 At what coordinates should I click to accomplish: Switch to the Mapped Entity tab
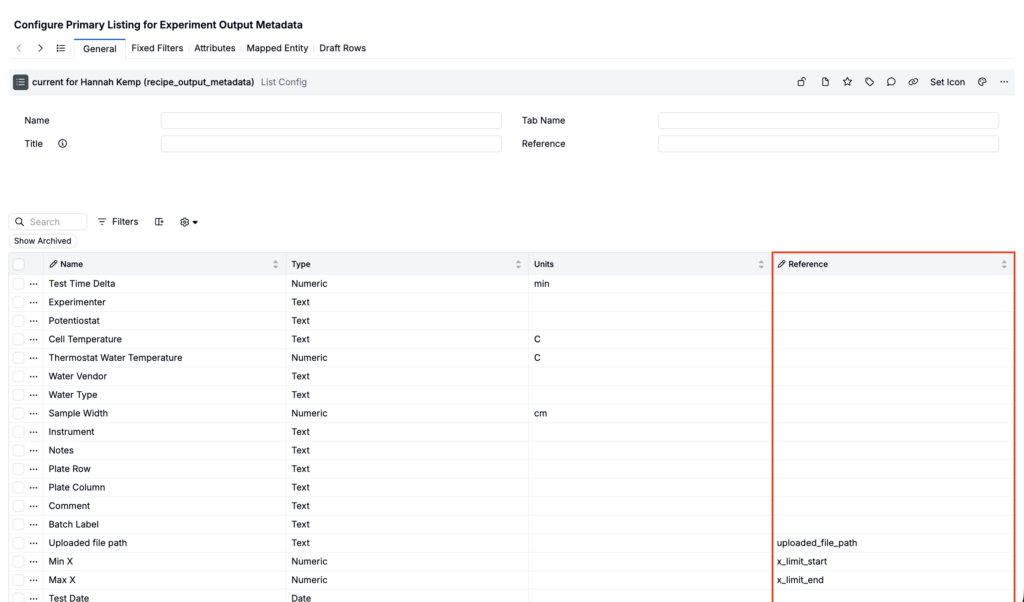(x=277, y=48)
